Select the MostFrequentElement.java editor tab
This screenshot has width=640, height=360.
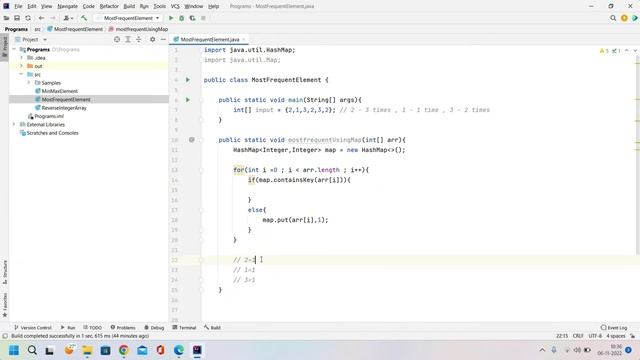coord(210,40)
